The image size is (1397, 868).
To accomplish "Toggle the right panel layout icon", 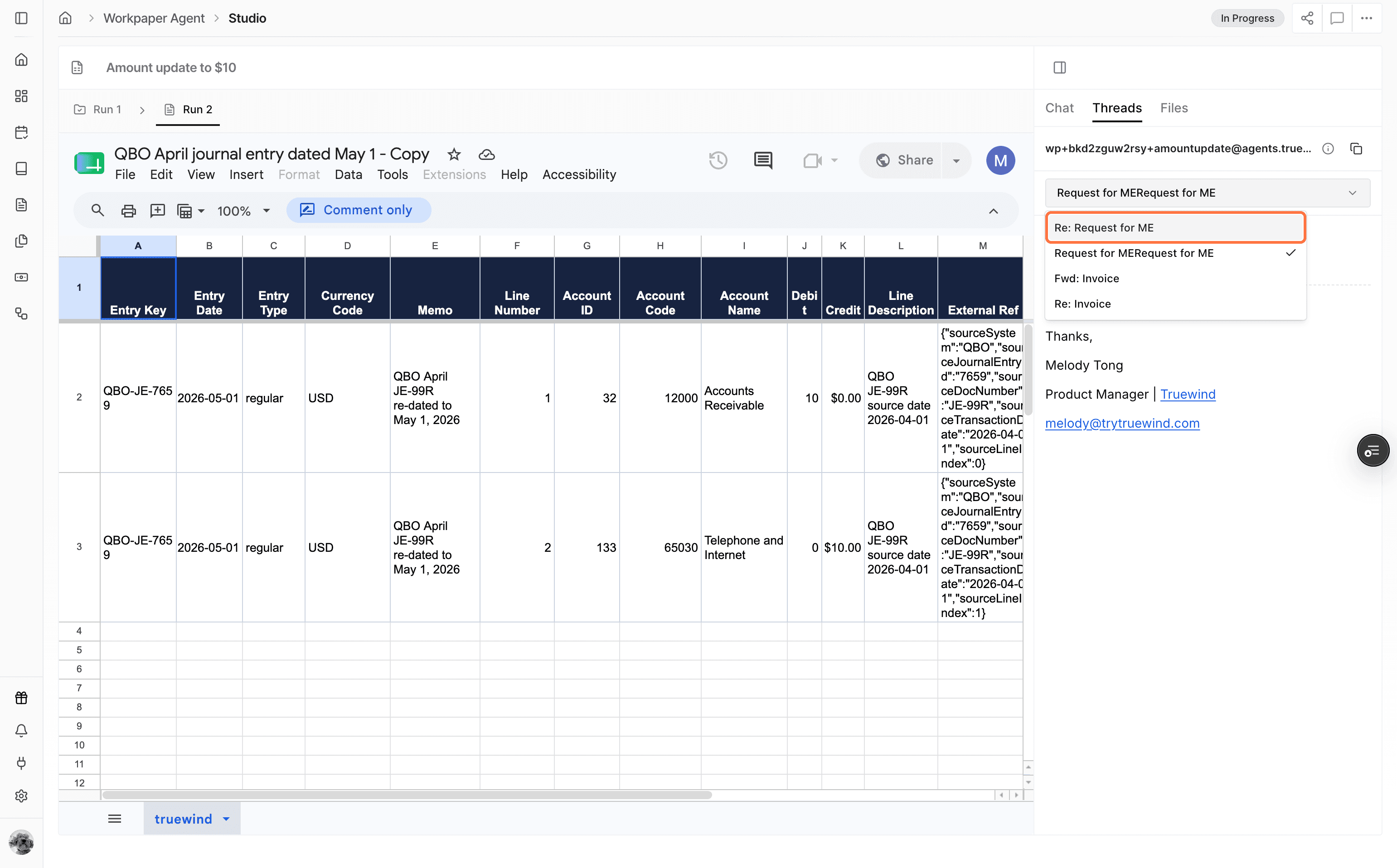I will (1060, 68).
